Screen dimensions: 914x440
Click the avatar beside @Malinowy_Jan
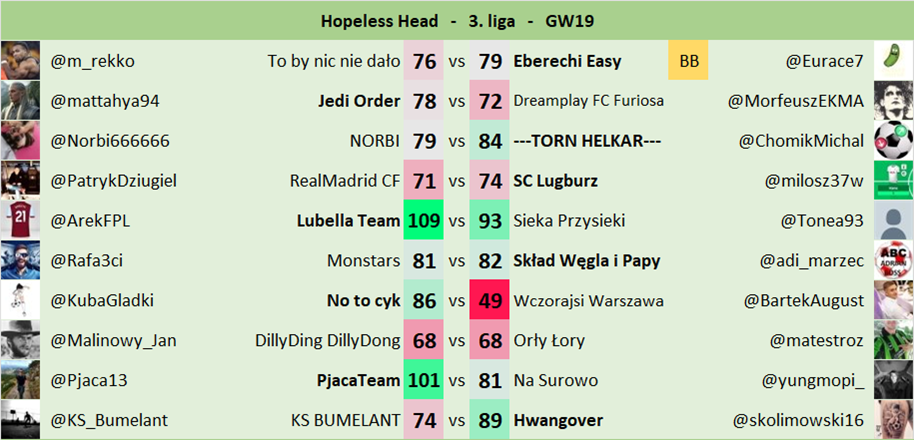[20, 341]
